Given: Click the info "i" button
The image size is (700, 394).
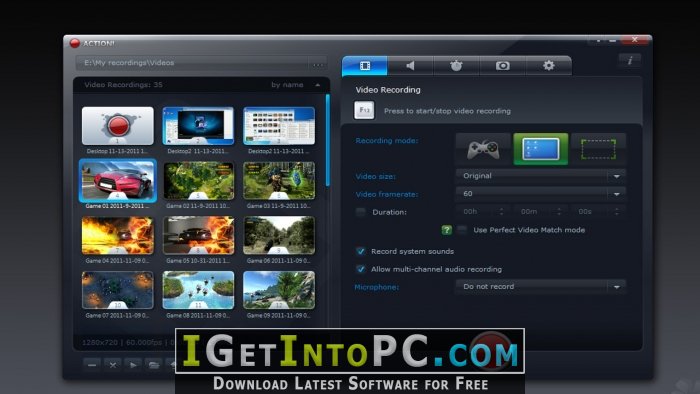Looking at the screenshot, I should click(630, 60).
